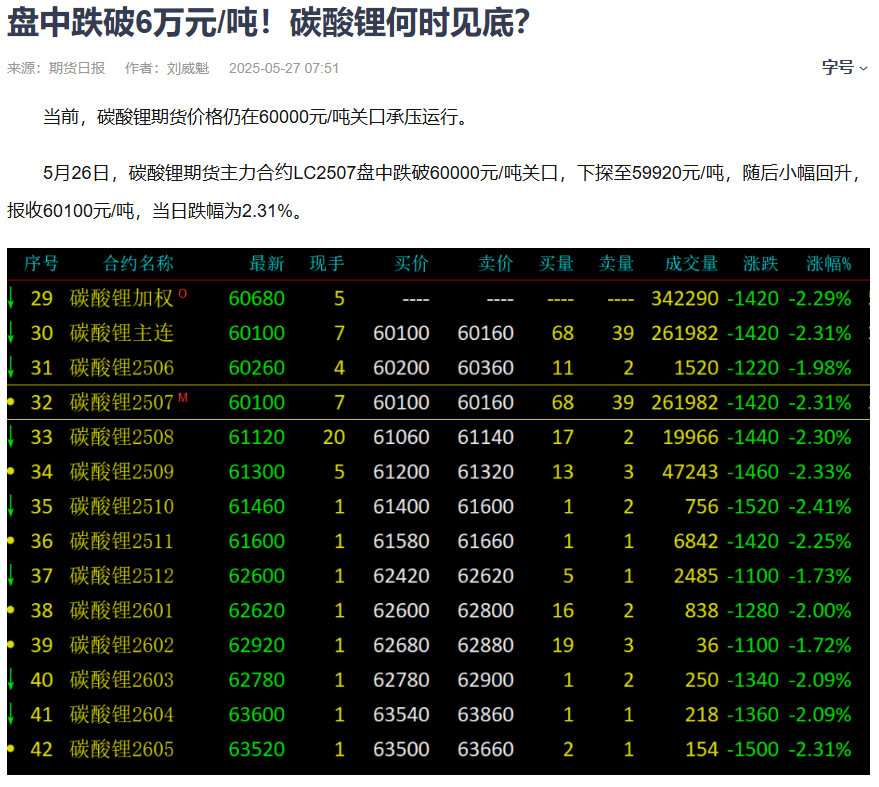This screenshot has height=787, width=879.
Task: Select the author name 刘威魁
Action: click(x=188, y=68)
